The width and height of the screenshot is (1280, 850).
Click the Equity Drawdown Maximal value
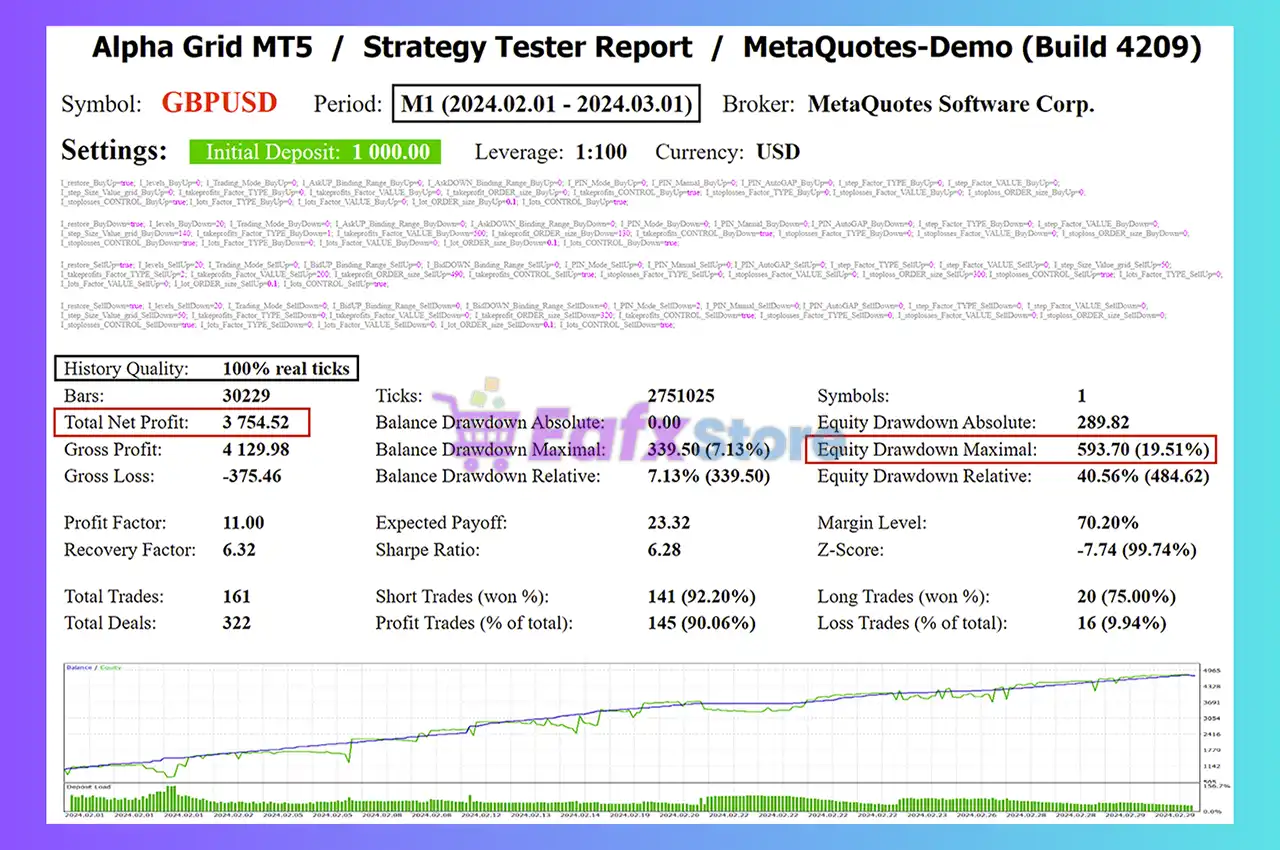(1143, 450)
